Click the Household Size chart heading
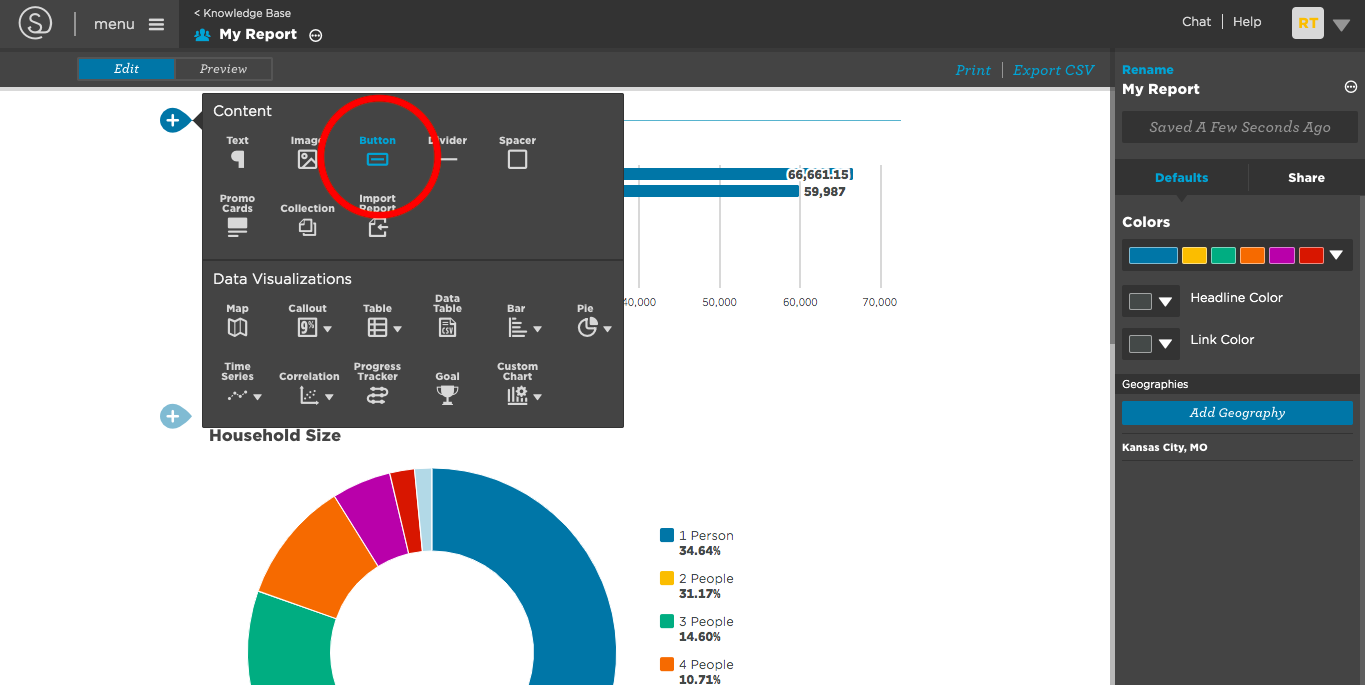1365x685 pixels. [x=275, y=436]
